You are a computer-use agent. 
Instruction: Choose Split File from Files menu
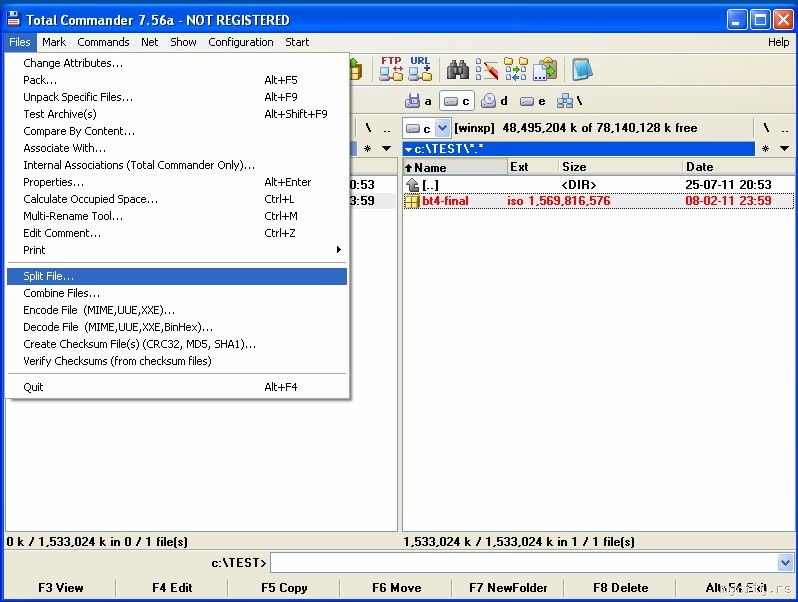coord(48,276)
